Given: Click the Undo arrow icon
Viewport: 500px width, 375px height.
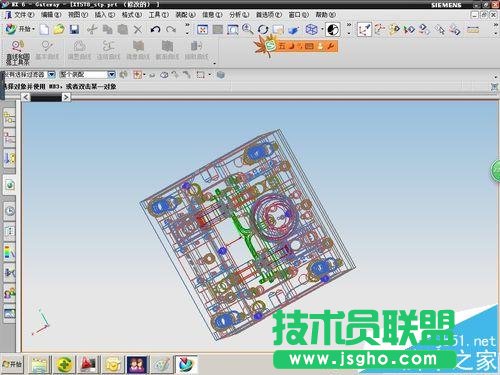Looking at the screenshot, I should (155, 30).
